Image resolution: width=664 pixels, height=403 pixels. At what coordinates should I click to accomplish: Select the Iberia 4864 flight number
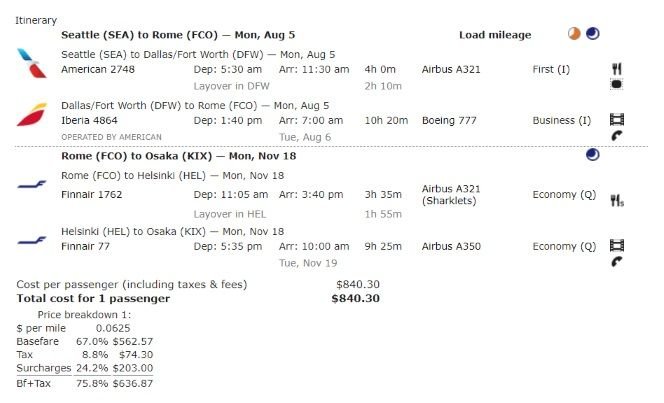[92, 121]
